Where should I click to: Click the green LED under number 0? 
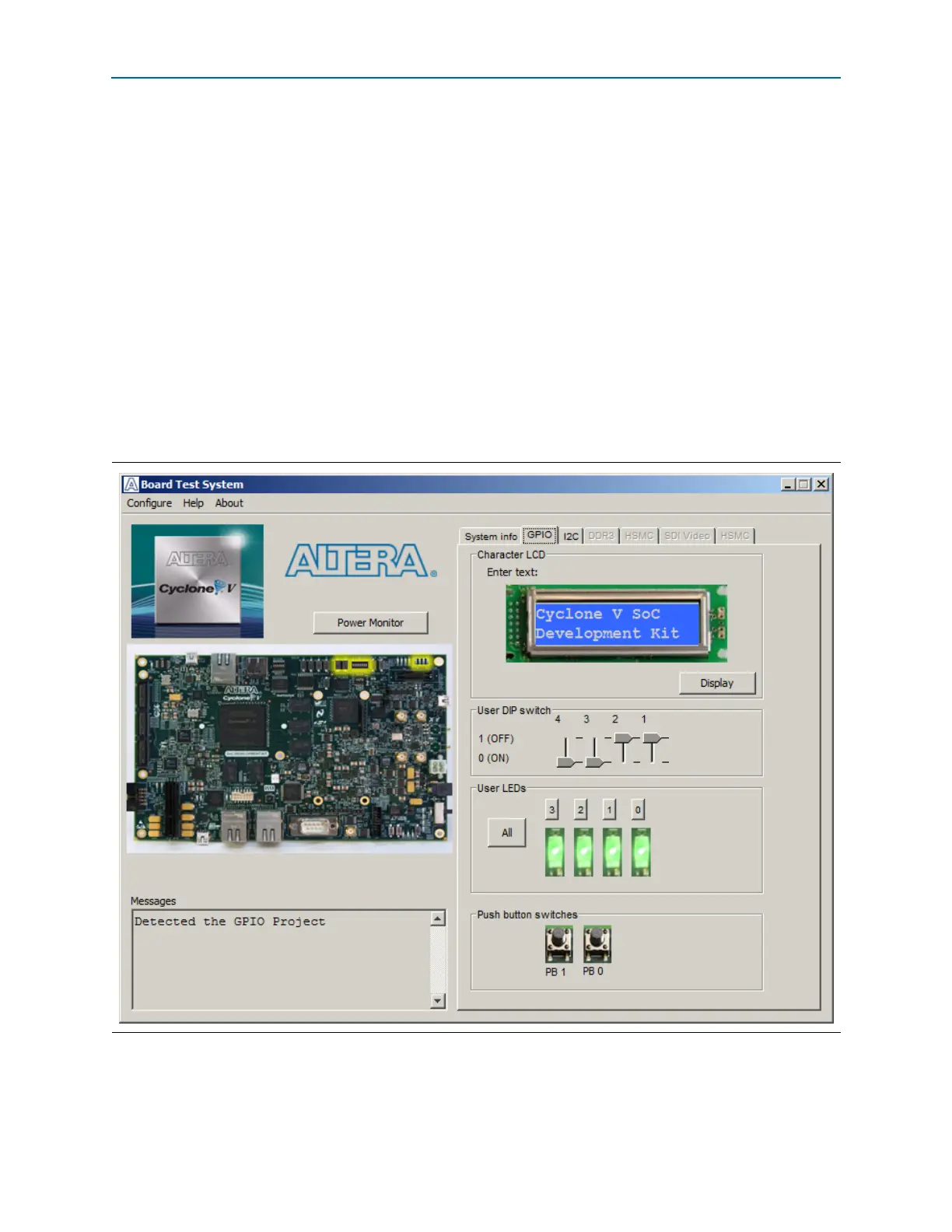point(641,852)
